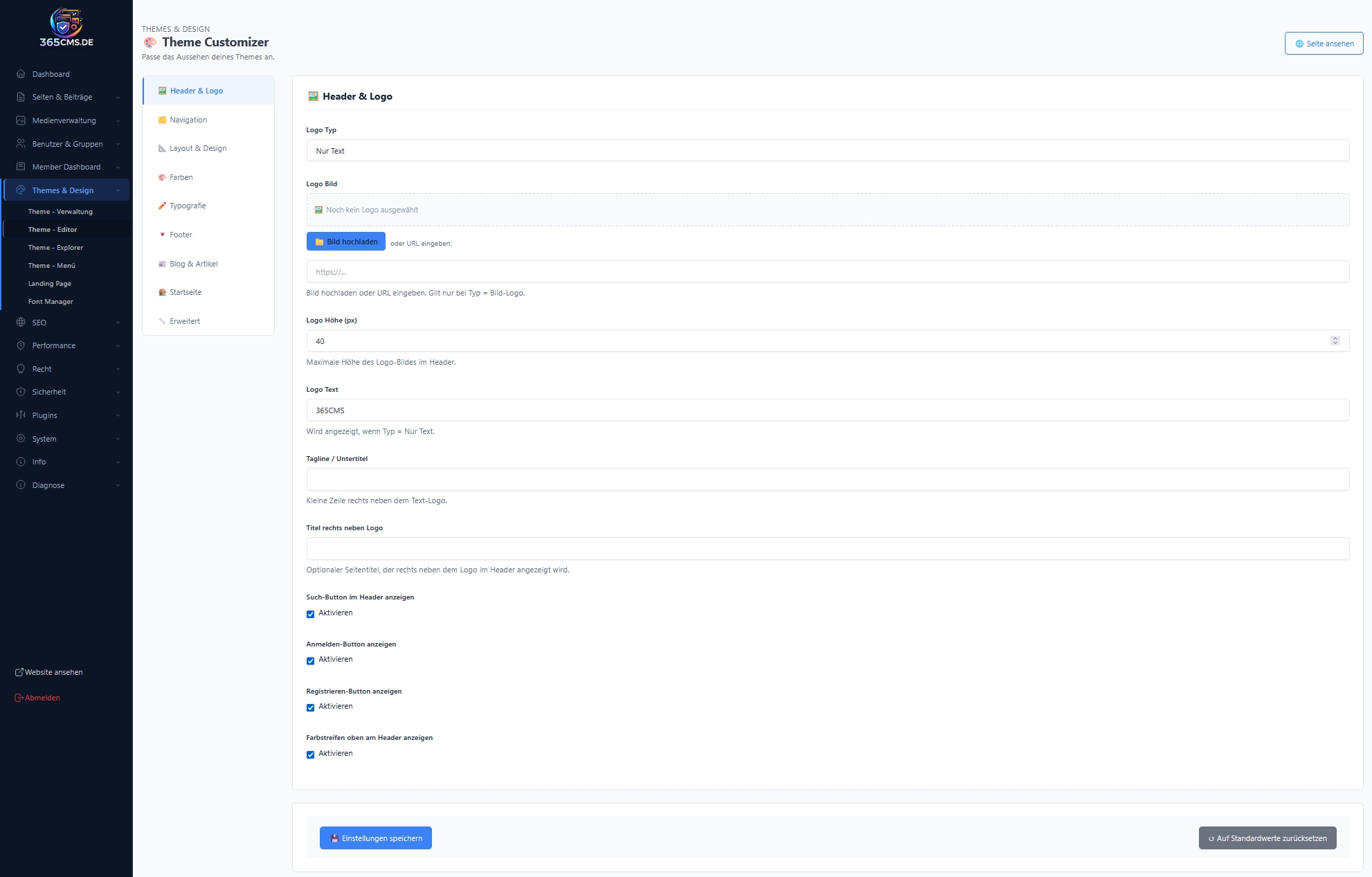Click the Medienverwaltung image icon
The image size is (1372, 877).
point(21,120)
